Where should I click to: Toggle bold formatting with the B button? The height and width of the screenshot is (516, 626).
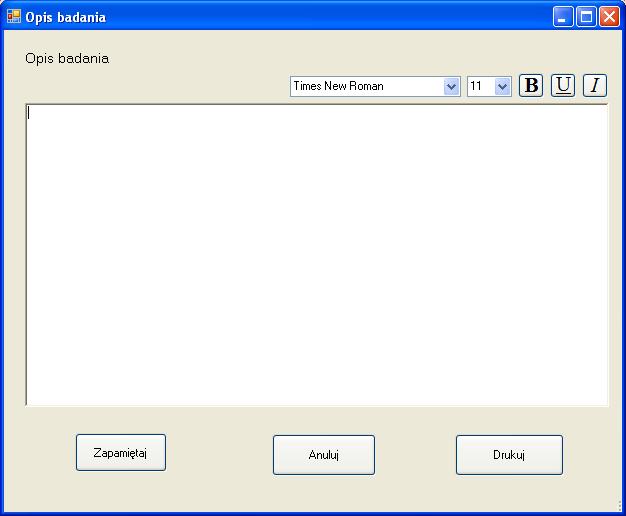531,85
